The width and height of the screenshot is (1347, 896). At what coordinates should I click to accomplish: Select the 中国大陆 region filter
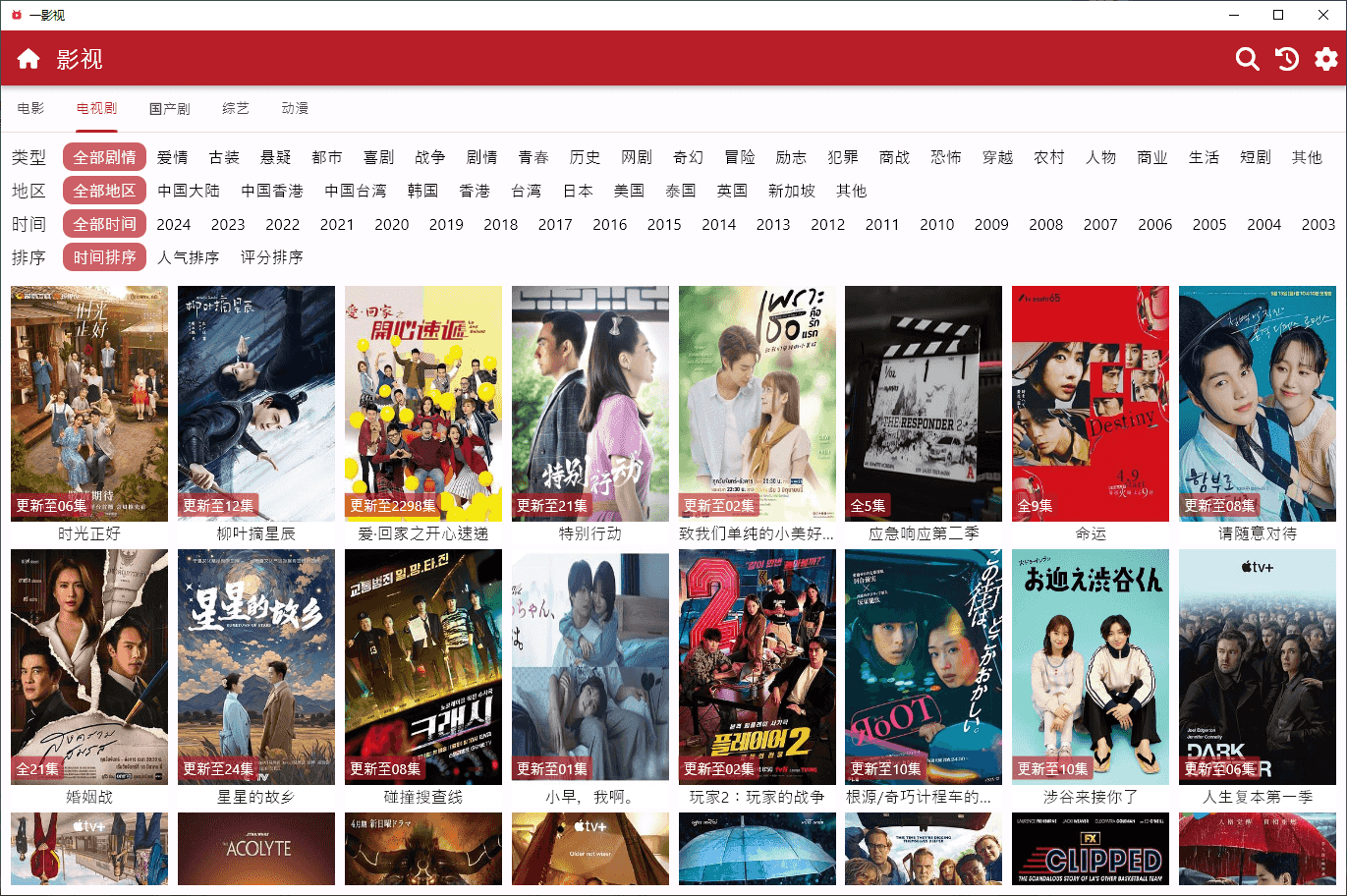(x=189, y=191)
